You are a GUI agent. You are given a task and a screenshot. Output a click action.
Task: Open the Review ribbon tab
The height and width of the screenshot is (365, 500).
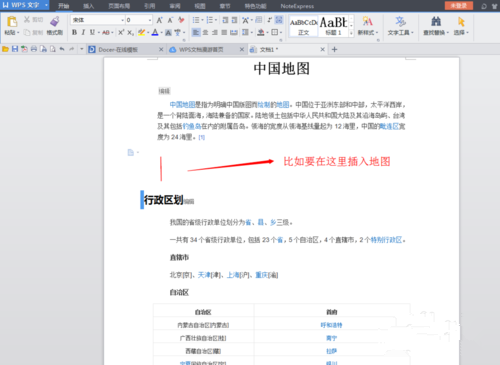[175, 6]
